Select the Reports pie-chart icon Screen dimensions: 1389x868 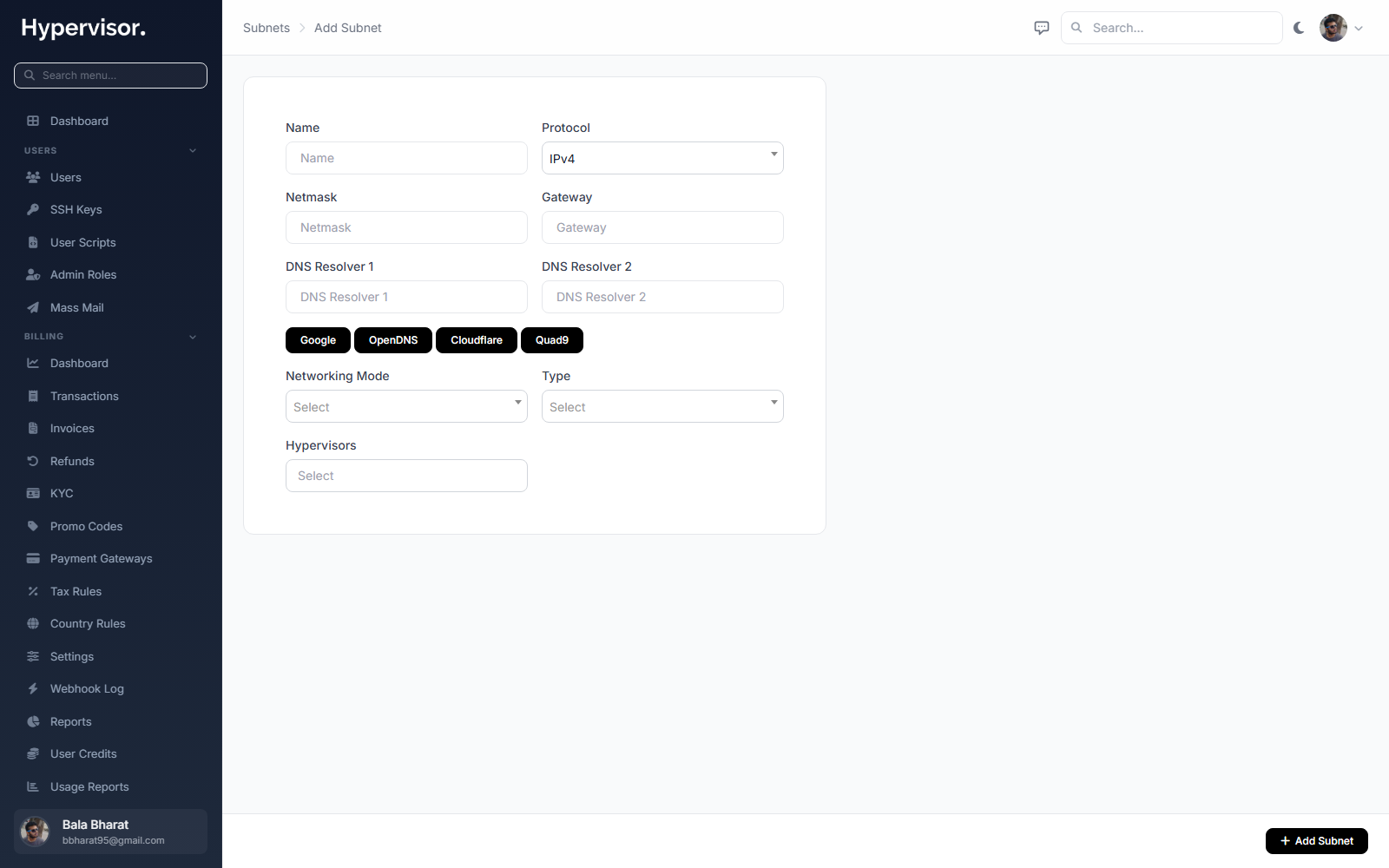coord(33,721)
